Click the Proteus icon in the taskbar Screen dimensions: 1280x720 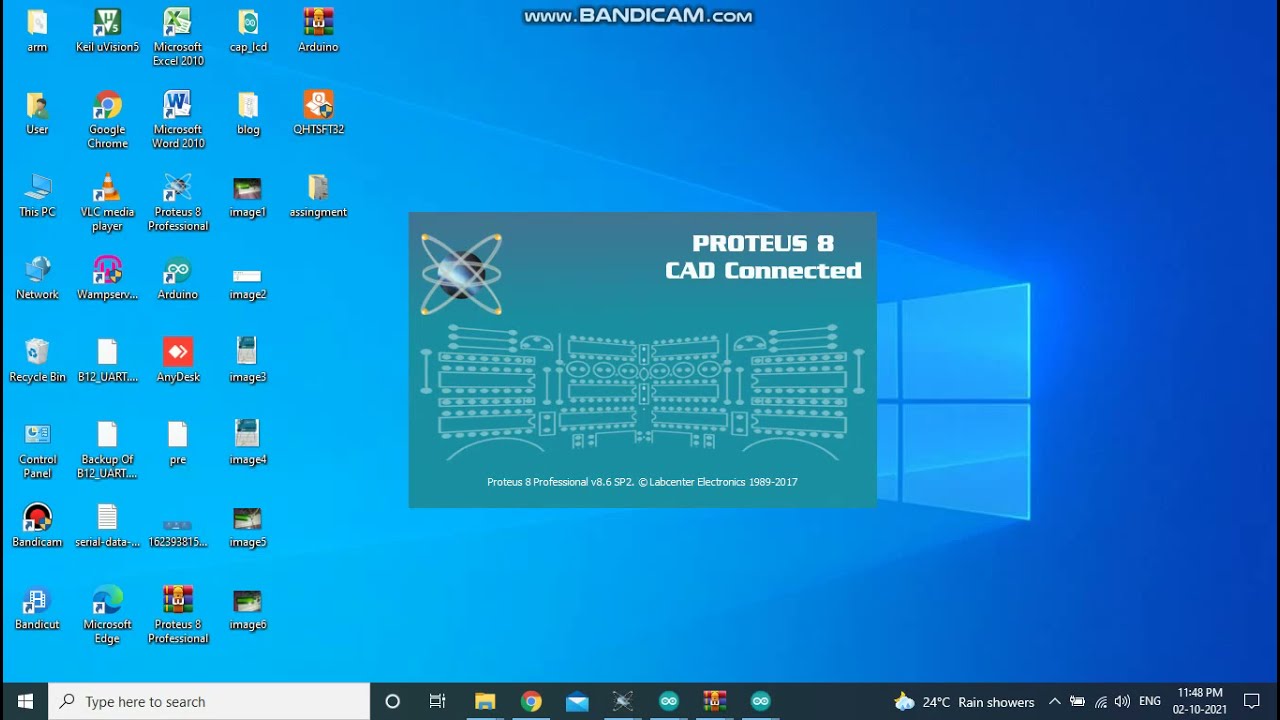[623, 701]
